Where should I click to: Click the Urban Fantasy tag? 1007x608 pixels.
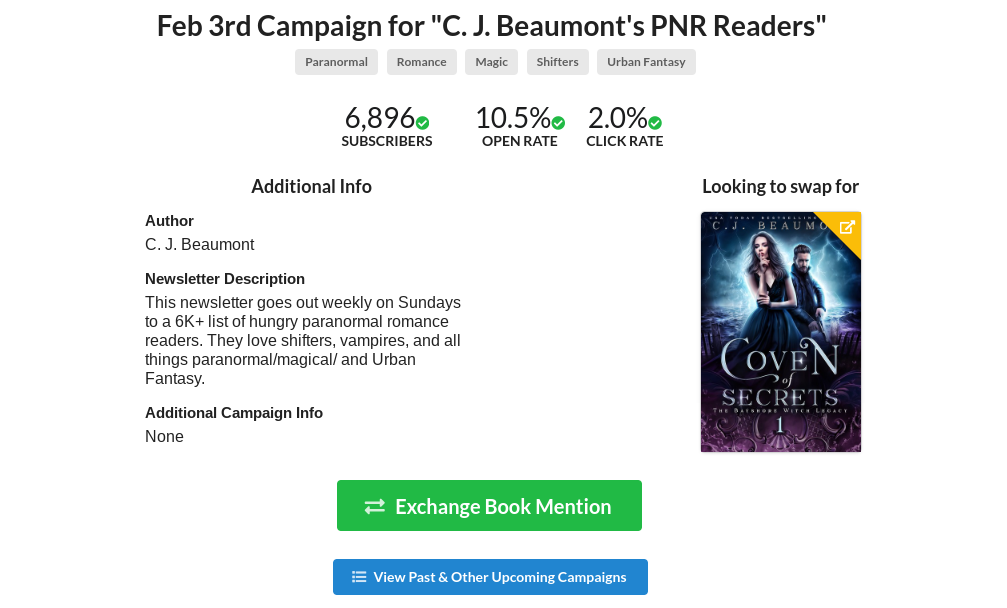click(x=646, y=62)
